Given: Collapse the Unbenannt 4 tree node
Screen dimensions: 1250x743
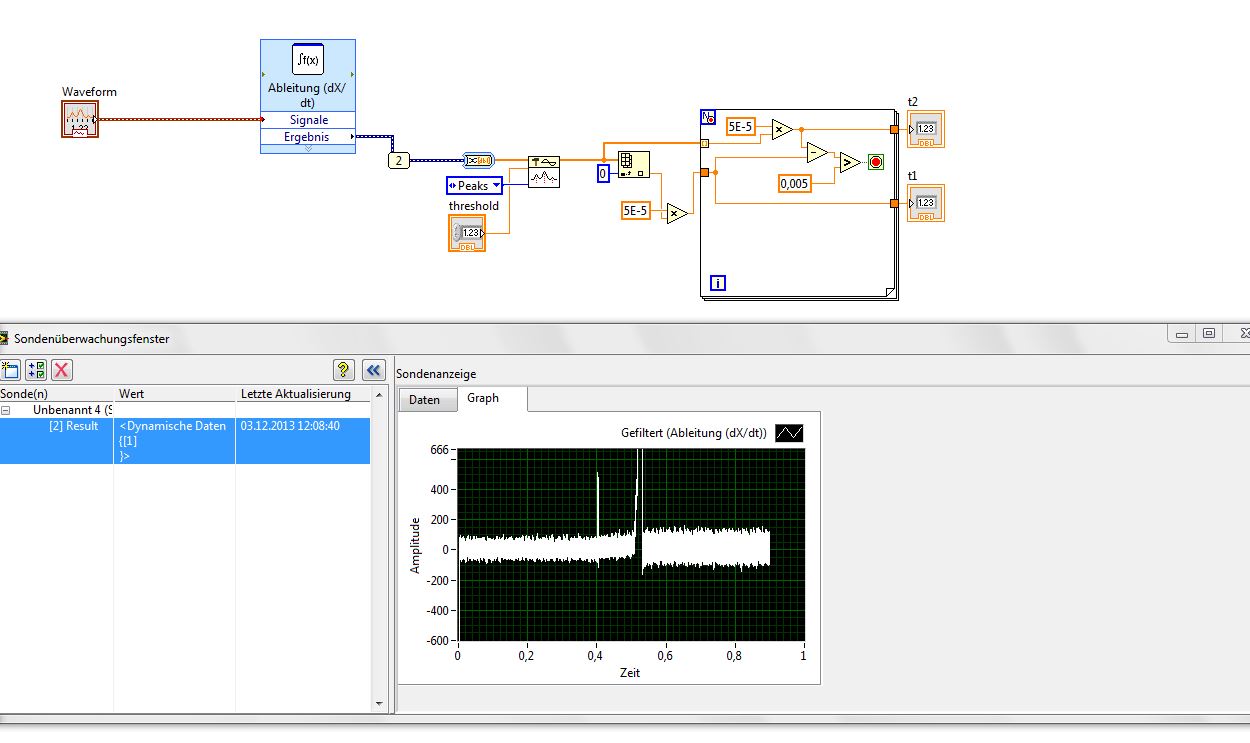Looking at the screenshot, I should coord(6,410).
